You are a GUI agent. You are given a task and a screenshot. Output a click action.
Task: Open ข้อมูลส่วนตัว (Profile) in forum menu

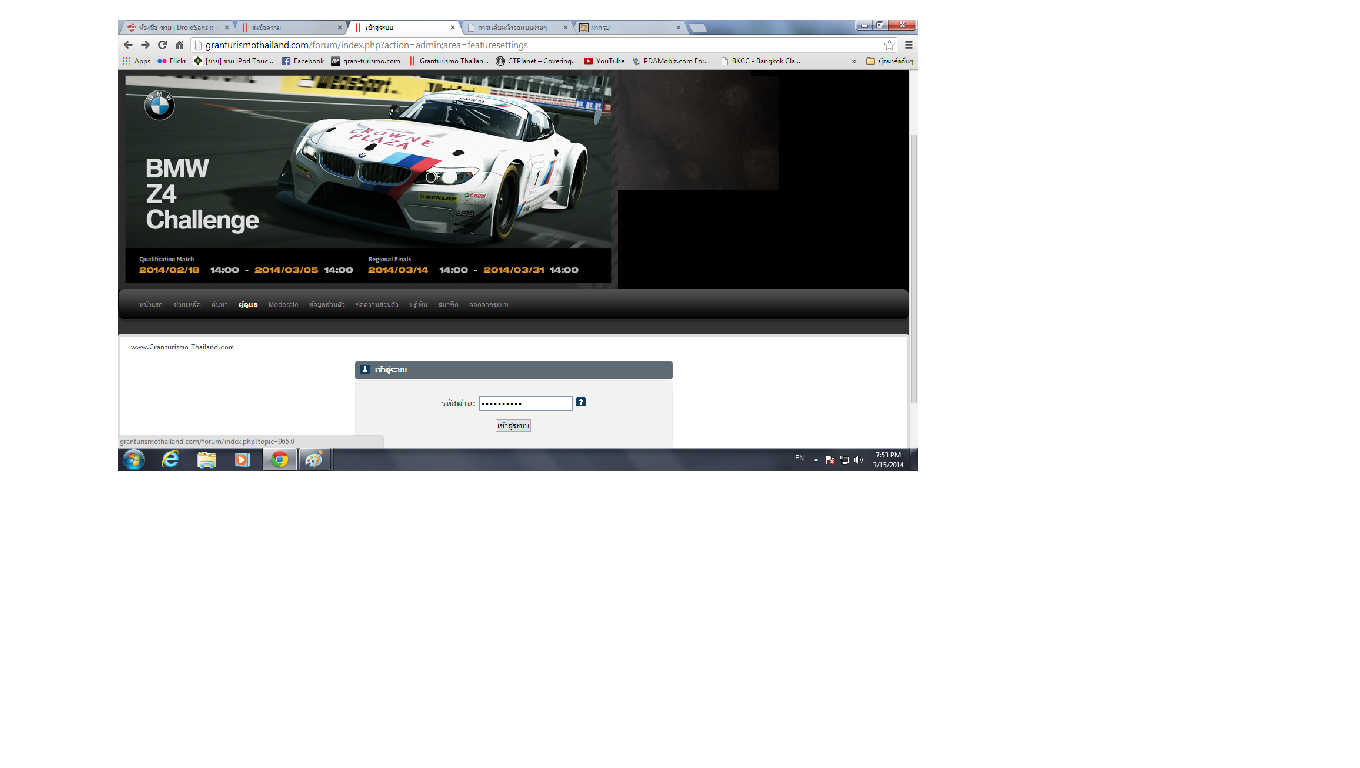327,304
